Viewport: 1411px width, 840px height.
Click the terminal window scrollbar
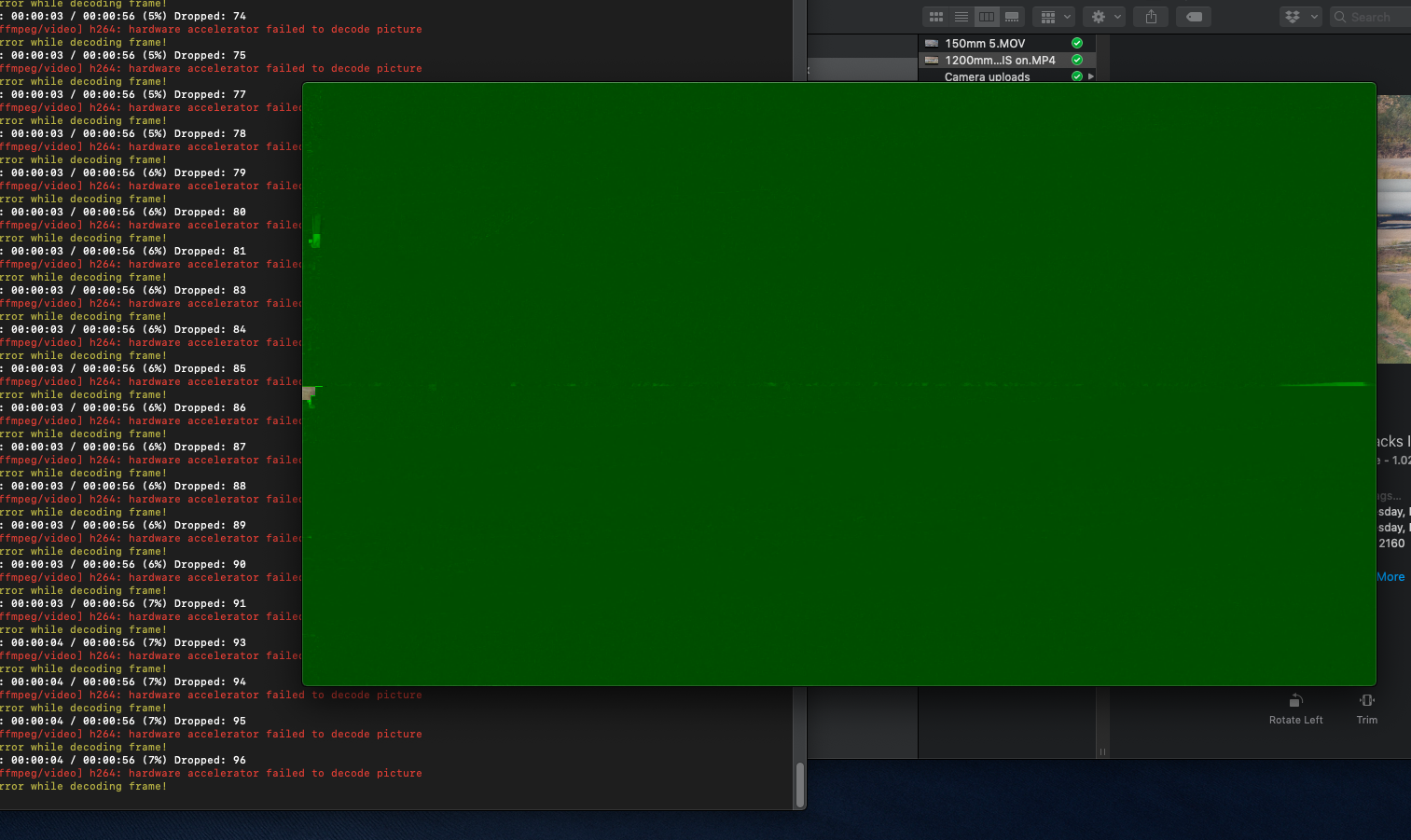[800, 783]
